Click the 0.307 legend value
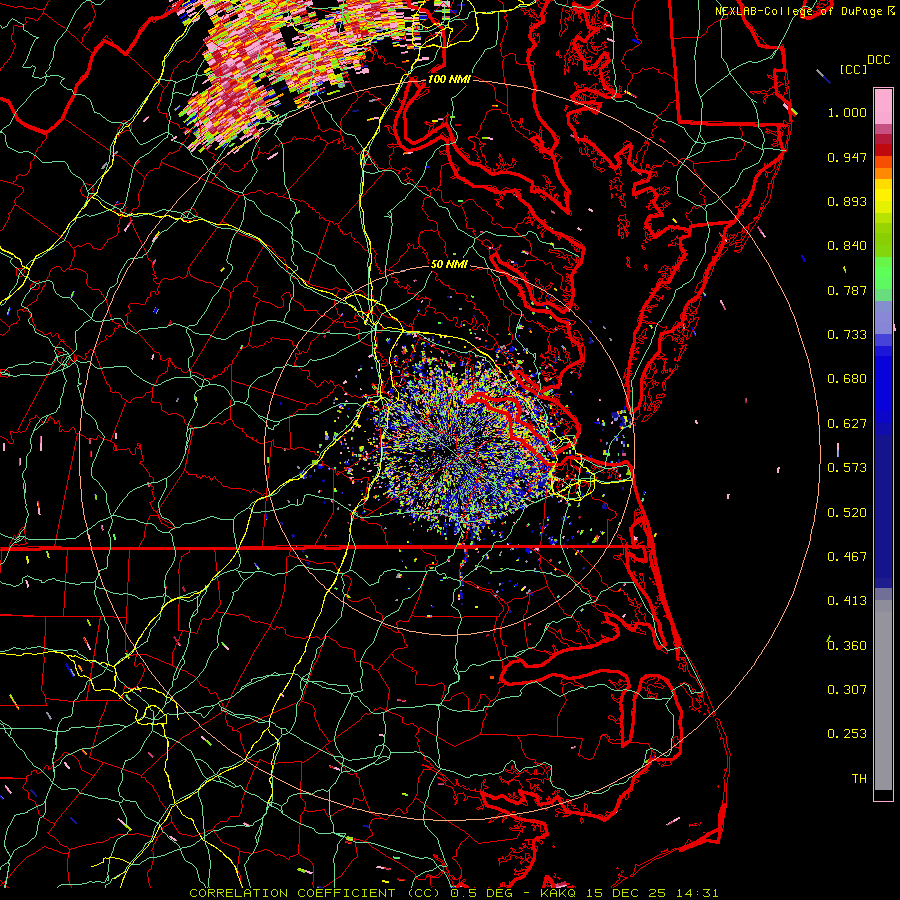This screenshot has height=900, width=900. coord(847,690)
